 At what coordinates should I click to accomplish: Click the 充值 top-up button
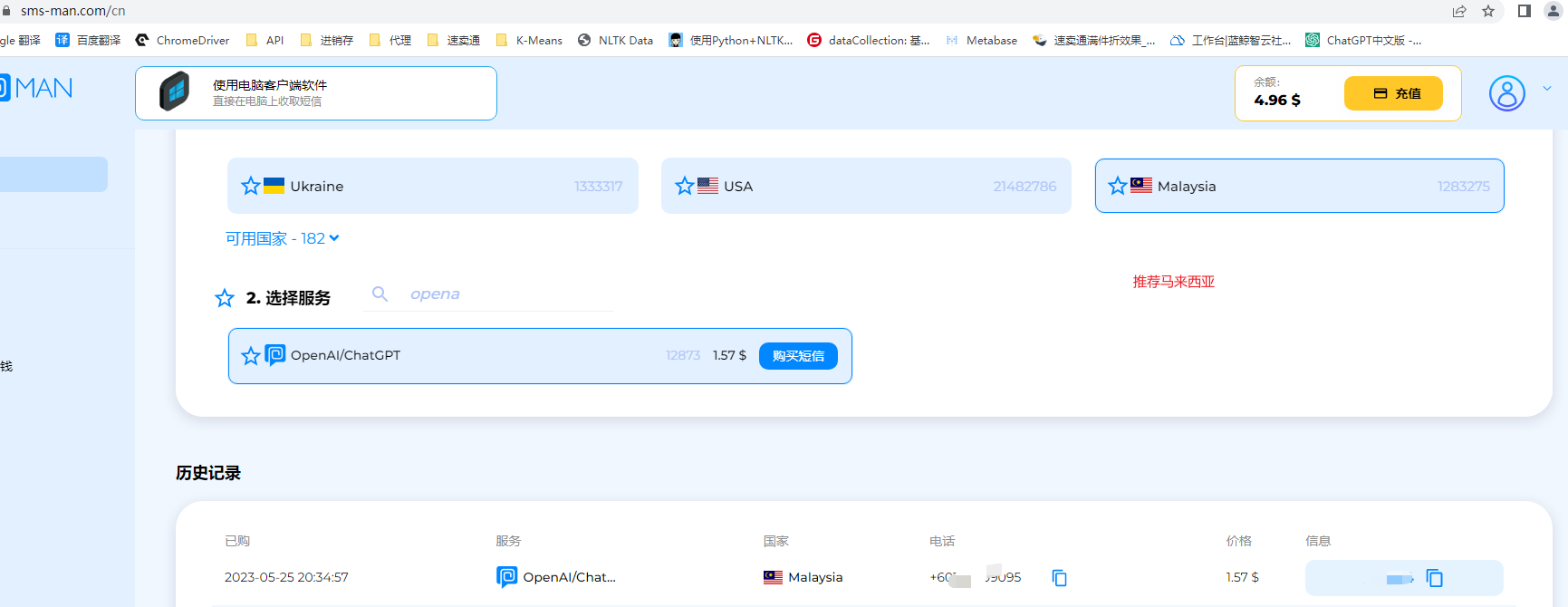point(1393,93)
